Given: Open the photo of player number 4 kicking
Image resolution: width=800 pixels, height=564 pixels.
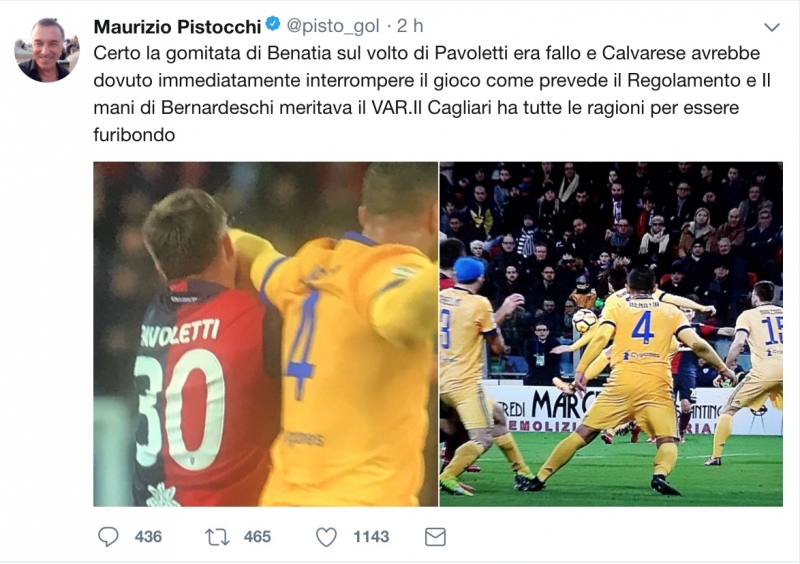Looking at the screenshot, I should click(611, 334).
